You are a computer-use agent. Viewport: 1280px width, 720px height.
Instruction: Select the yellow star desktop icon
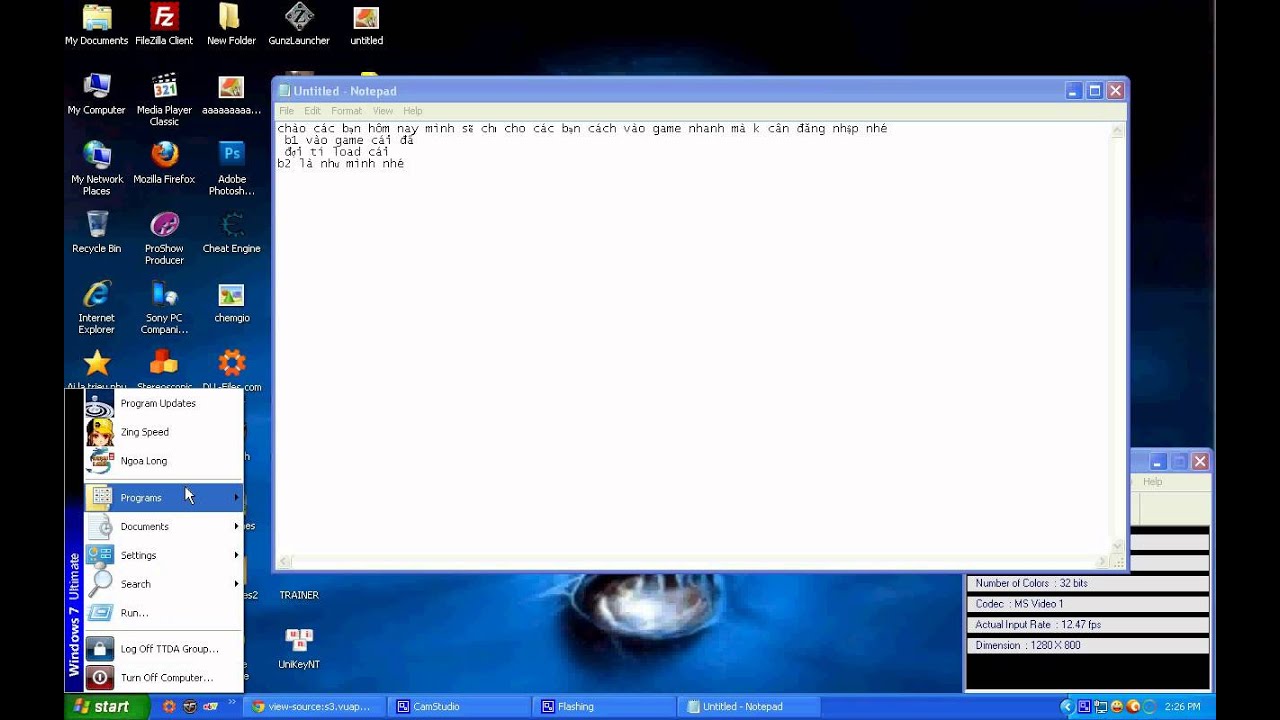pos(96,364)
